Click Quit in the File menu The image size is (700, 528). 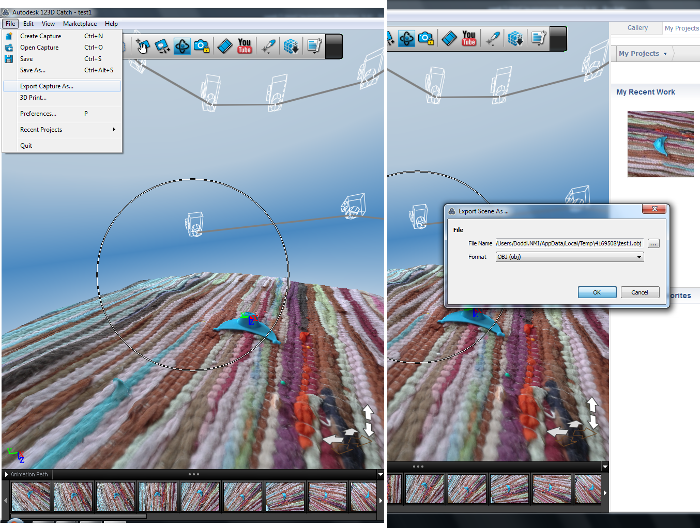click(x=62, y=146)
